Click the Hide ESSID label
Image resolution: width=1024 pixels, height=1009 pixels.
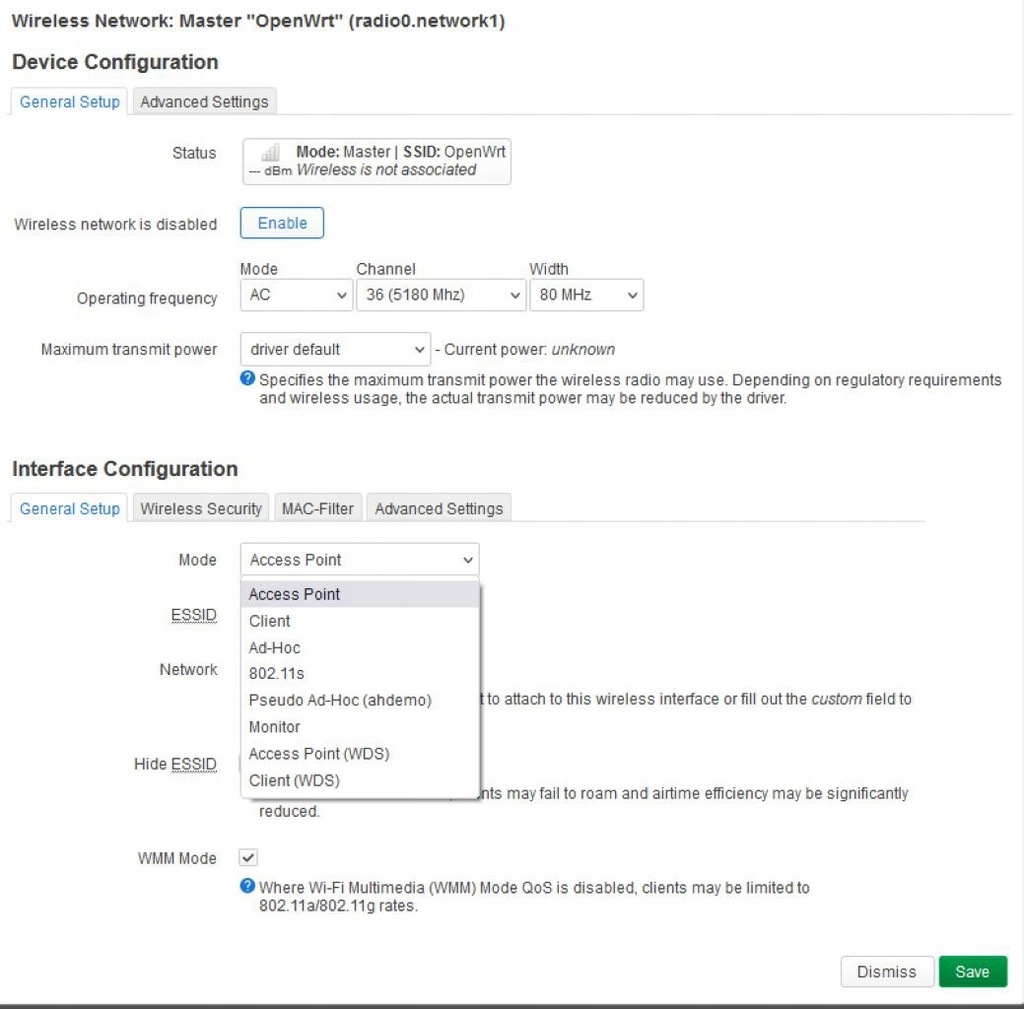175,764
